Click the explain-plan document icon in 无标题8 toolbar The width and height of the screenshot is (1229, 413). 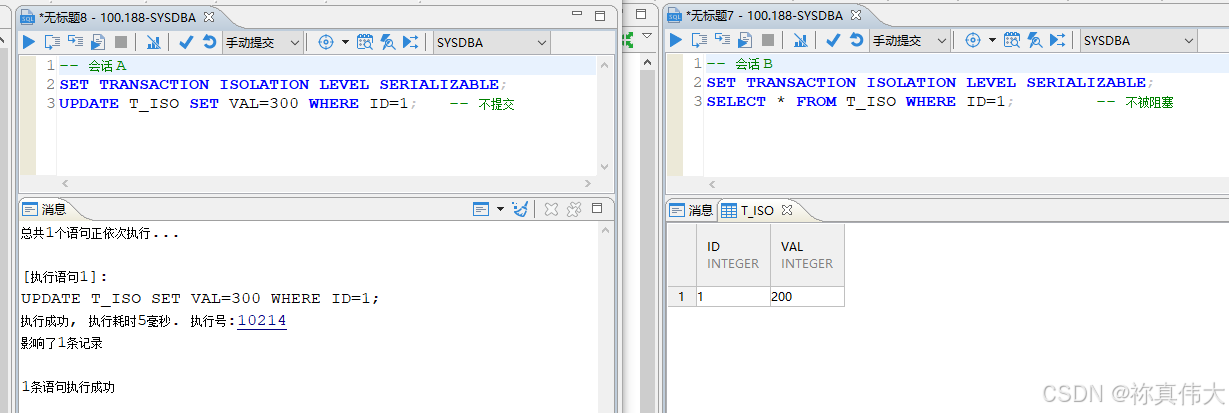(x=98, y=42)
